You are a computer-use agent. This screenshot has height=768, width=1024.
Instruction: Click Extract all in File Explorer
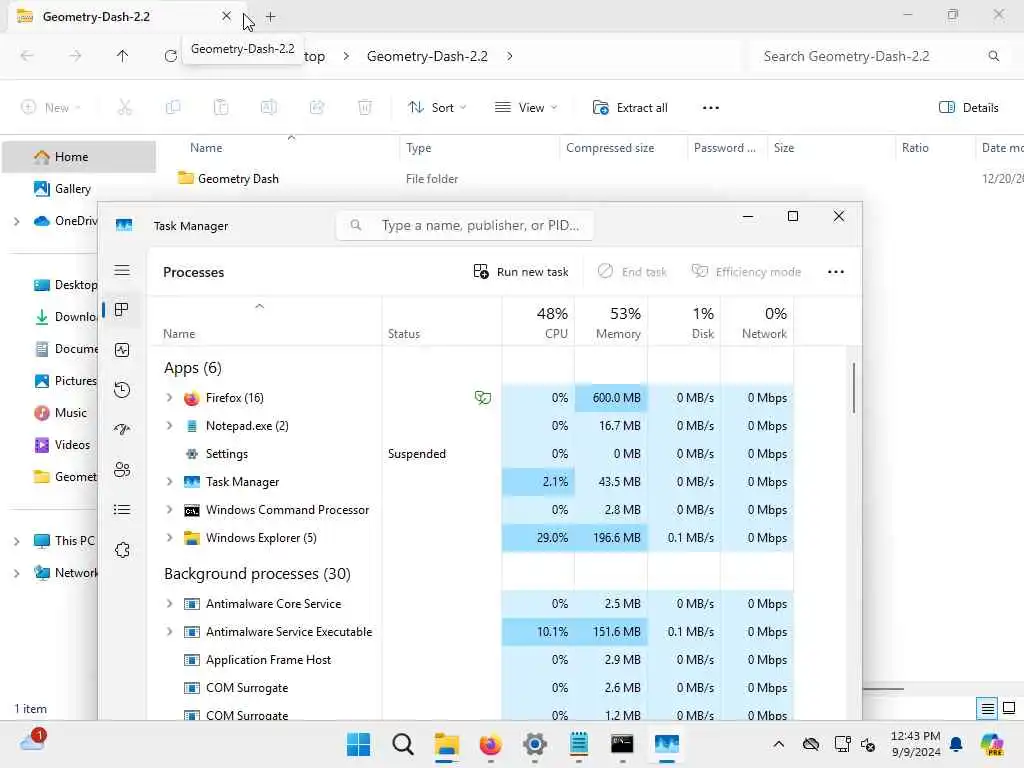click(630, 108)
